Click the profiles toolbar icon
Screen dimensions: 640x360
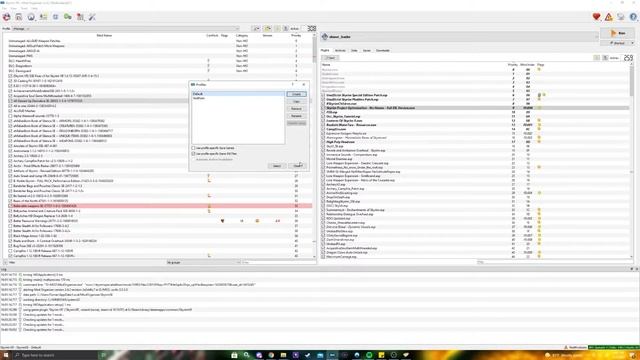tap(43, 17)
